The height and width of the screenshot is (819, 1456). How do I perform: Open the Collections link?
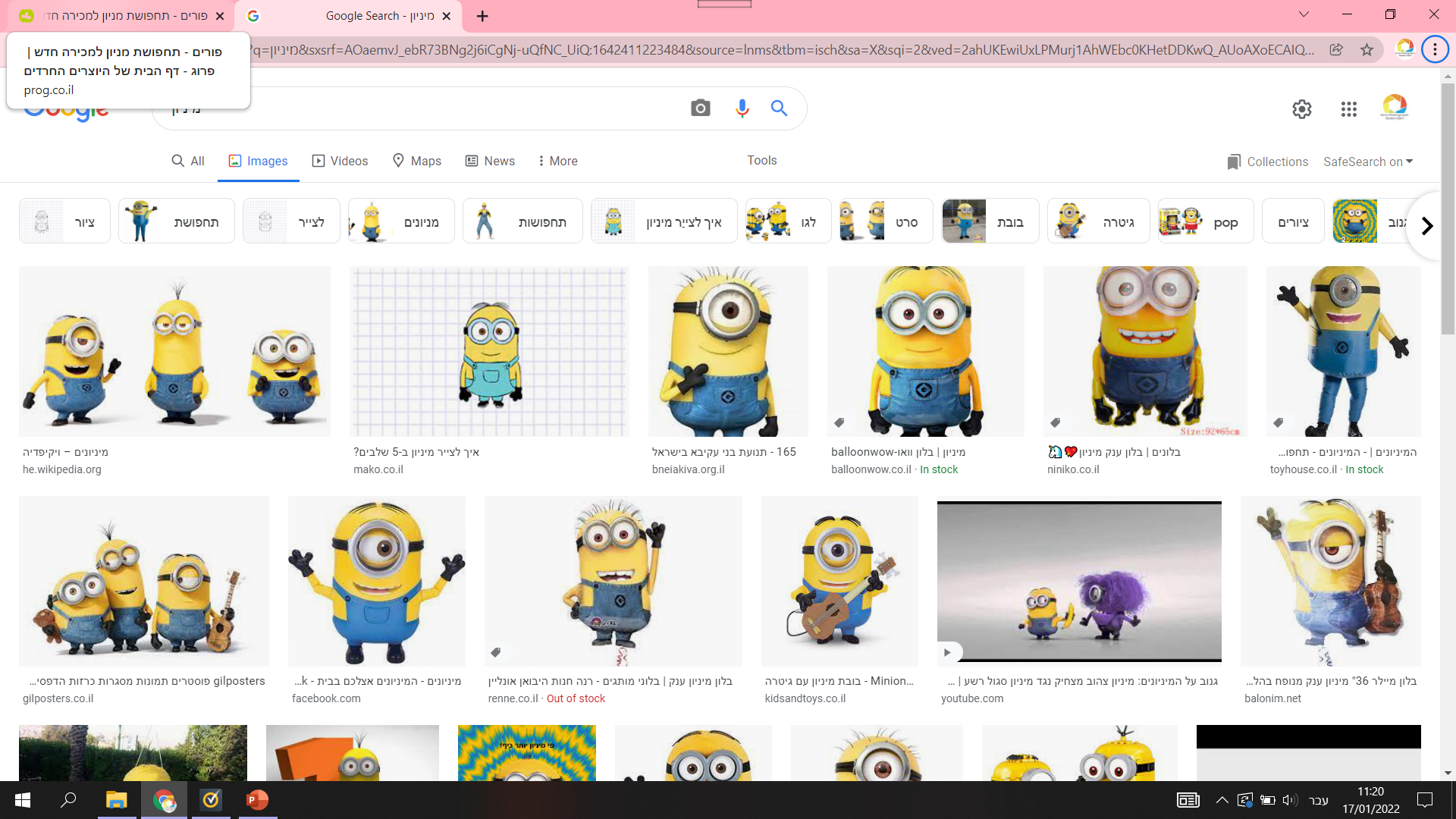pyautogui.click(x=1267, y=162)
